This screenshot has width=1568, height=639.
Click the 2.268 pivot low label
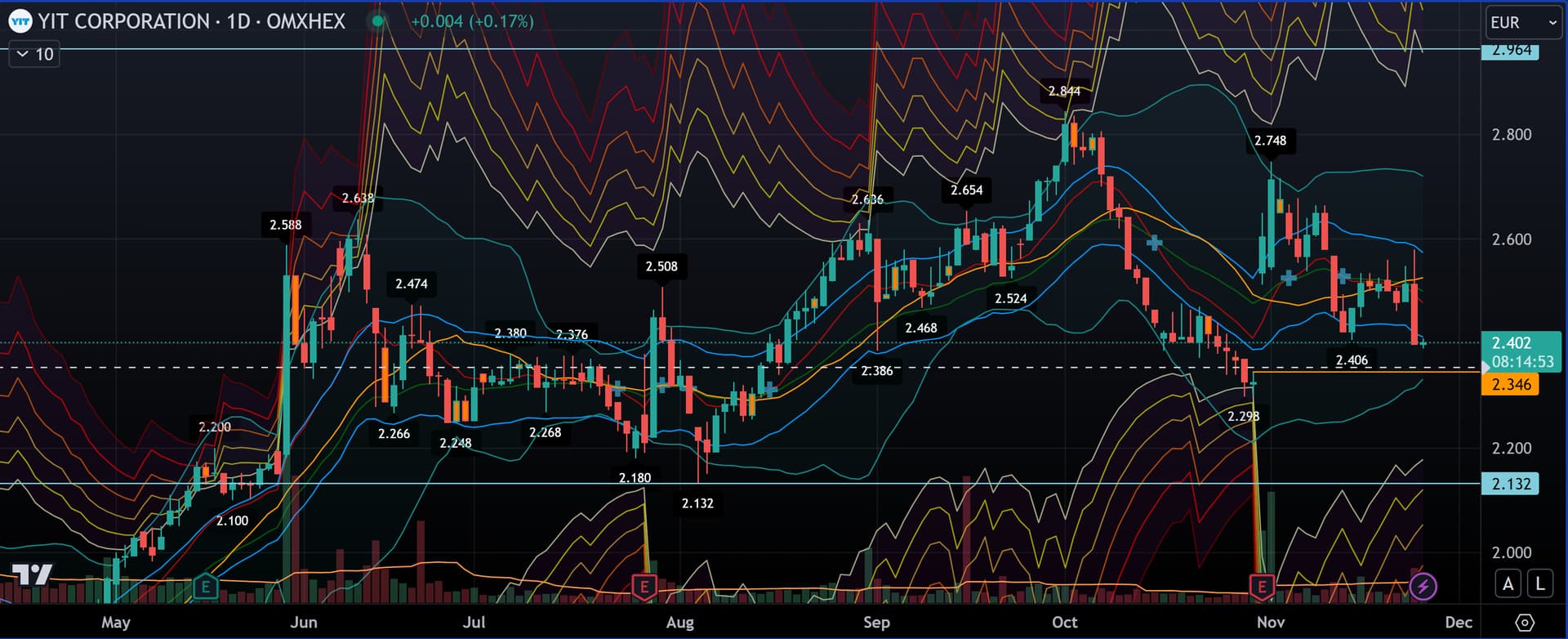[x=546, y=432]
